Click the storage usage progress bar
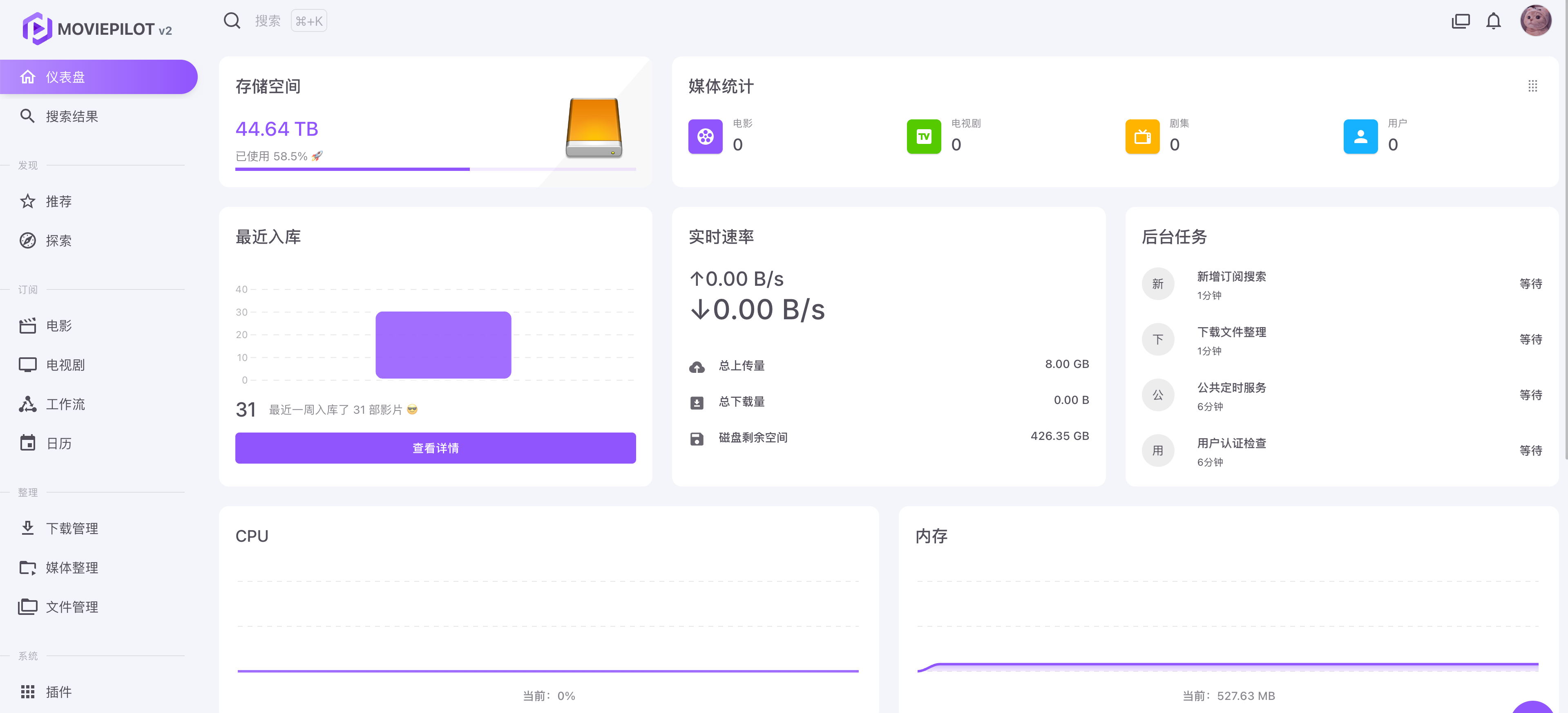 tap(435, 169)
